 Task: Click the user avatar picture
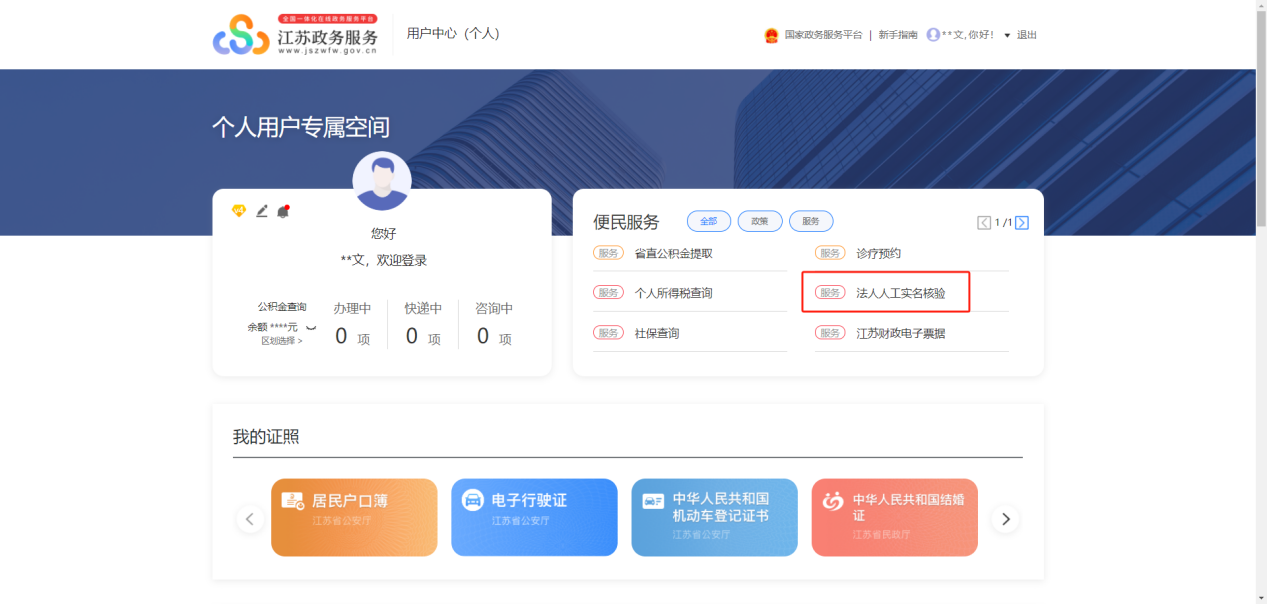[x=382, y=181]
